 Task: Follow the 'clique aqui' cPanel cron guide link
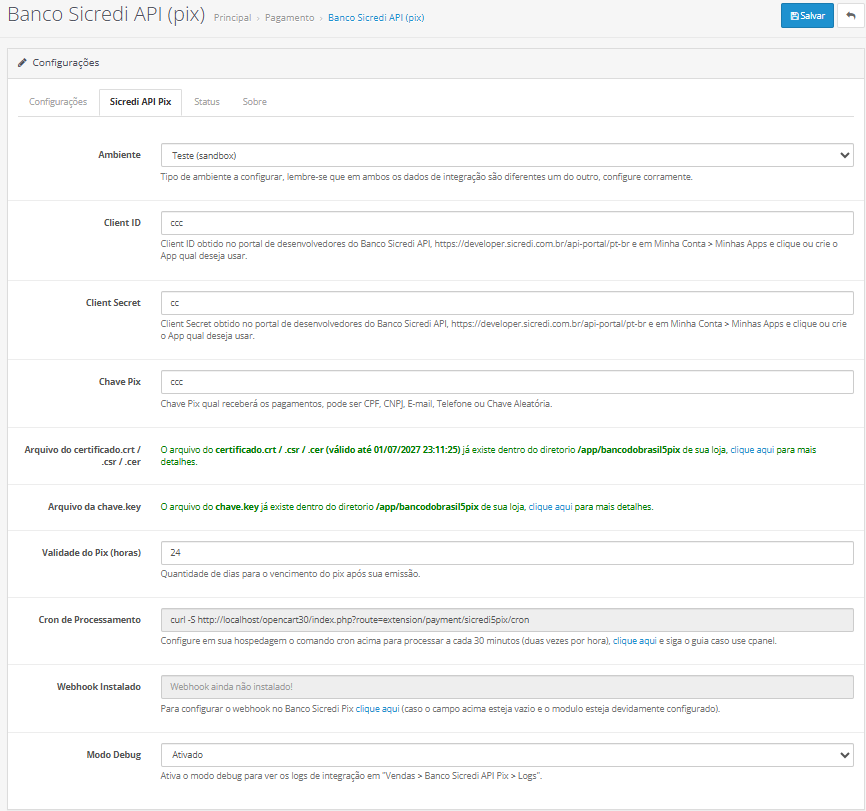point(634,641)
